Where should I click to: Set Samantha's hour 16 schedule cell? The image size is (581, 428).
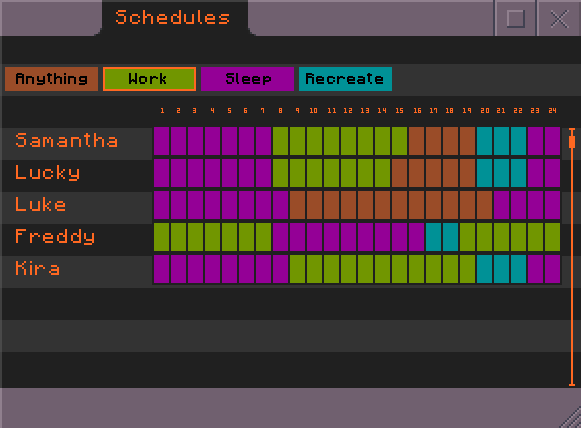pos(416,141)
